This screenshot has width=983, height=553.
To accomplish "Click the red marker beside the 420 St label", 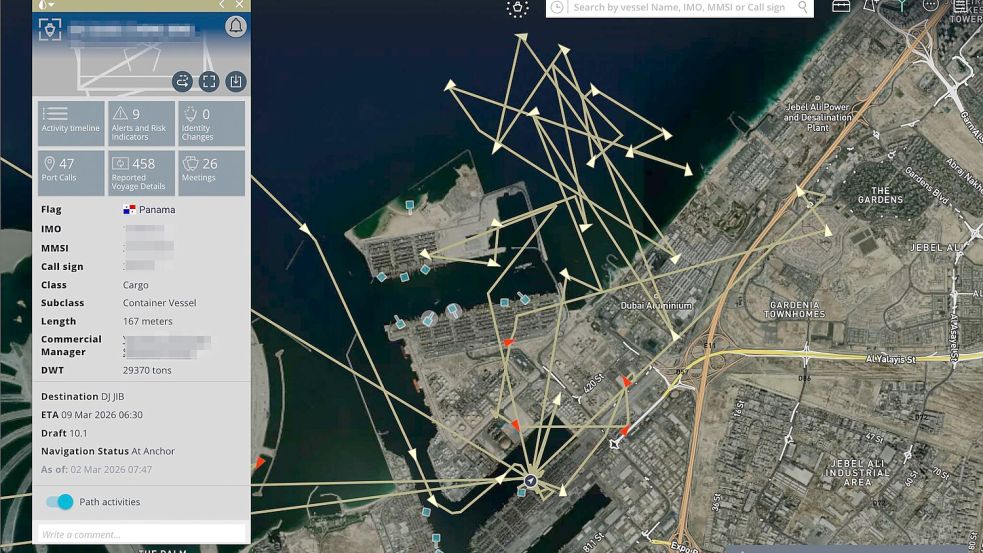I will point(626,381).
